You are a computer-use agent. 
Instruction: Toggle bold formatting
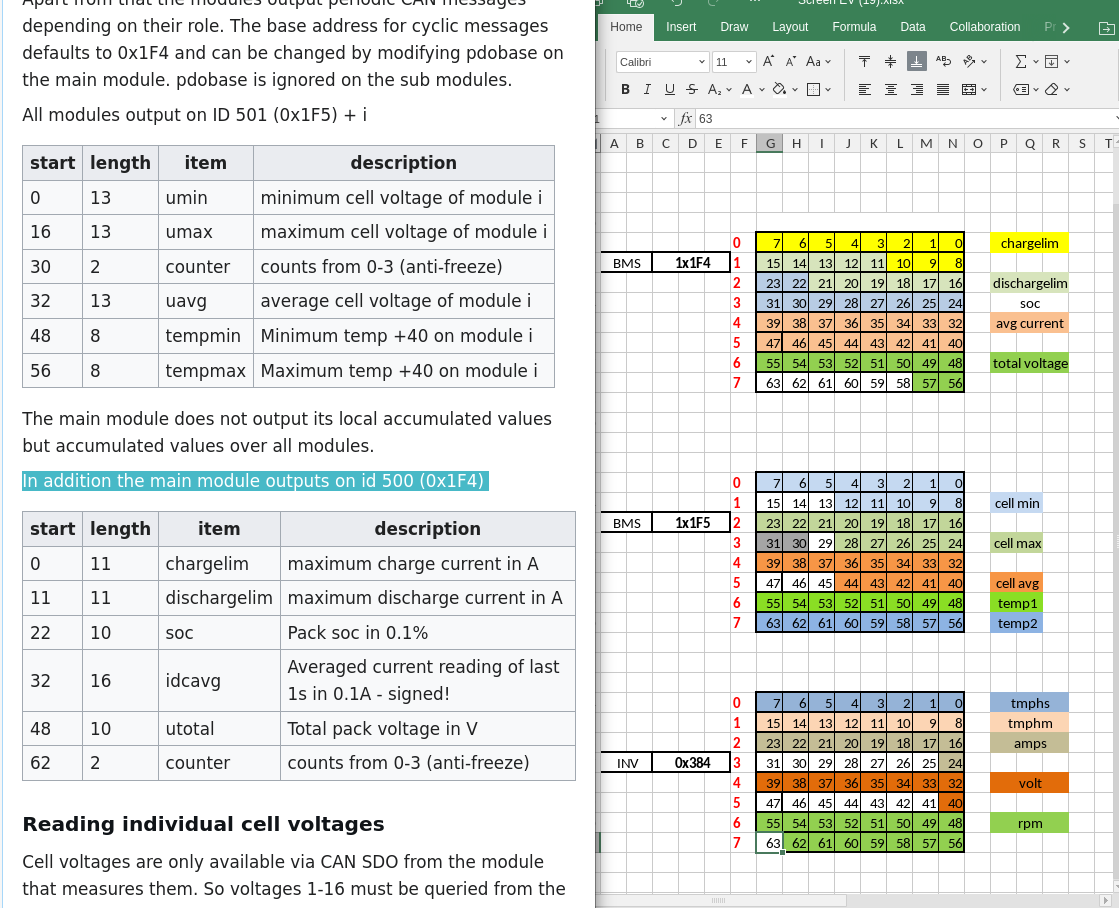626,90
